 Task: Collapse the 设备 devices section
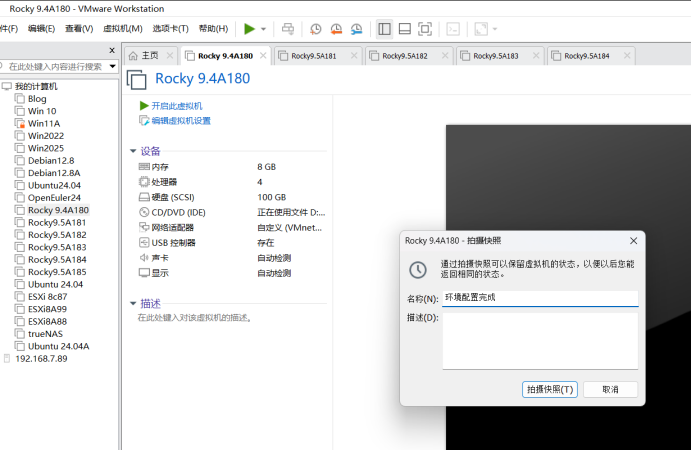[x=132, y=151]
